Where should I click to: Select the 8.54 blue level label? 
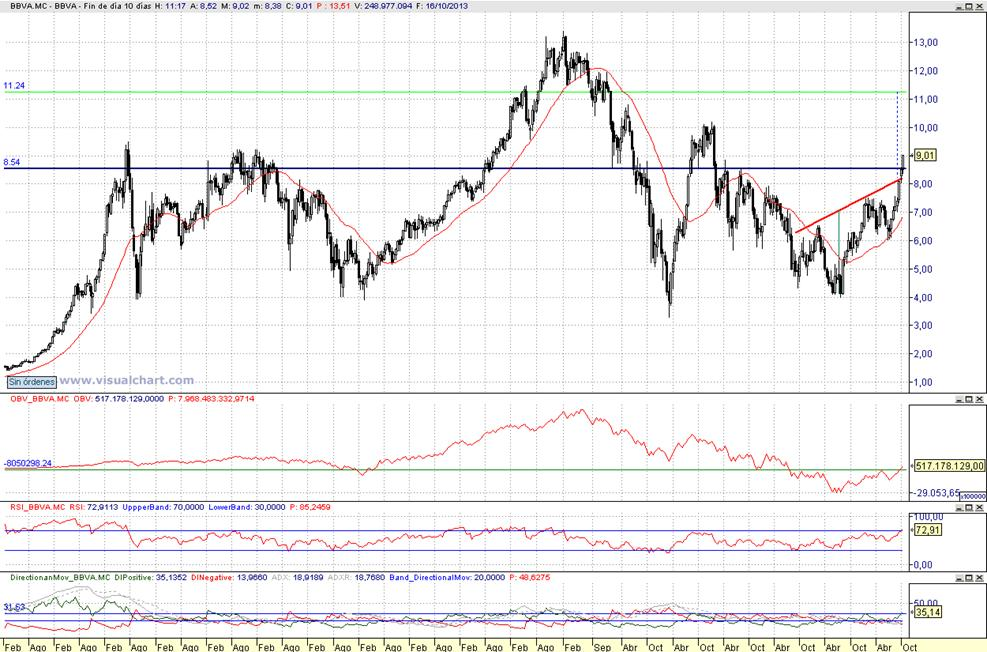point(12,162)
